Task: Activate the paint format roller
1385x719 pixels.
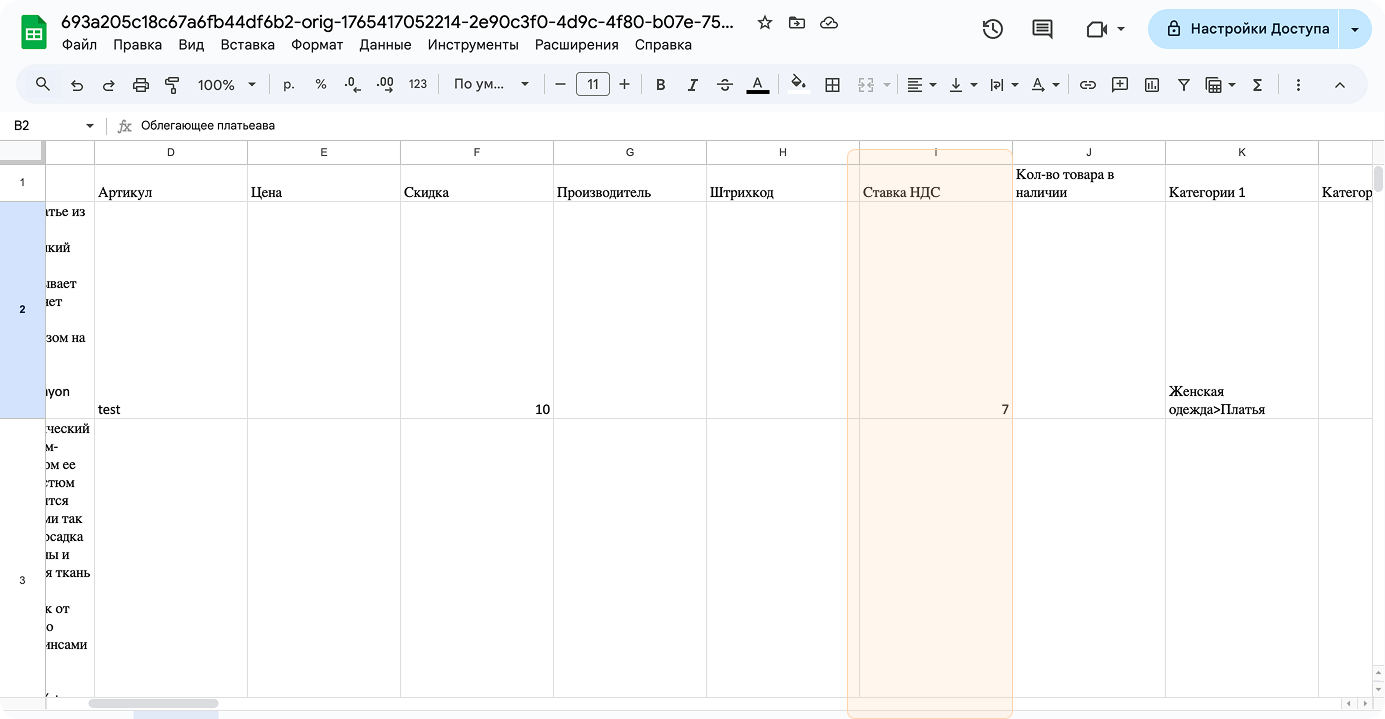Action: click(x=172, y=85)
